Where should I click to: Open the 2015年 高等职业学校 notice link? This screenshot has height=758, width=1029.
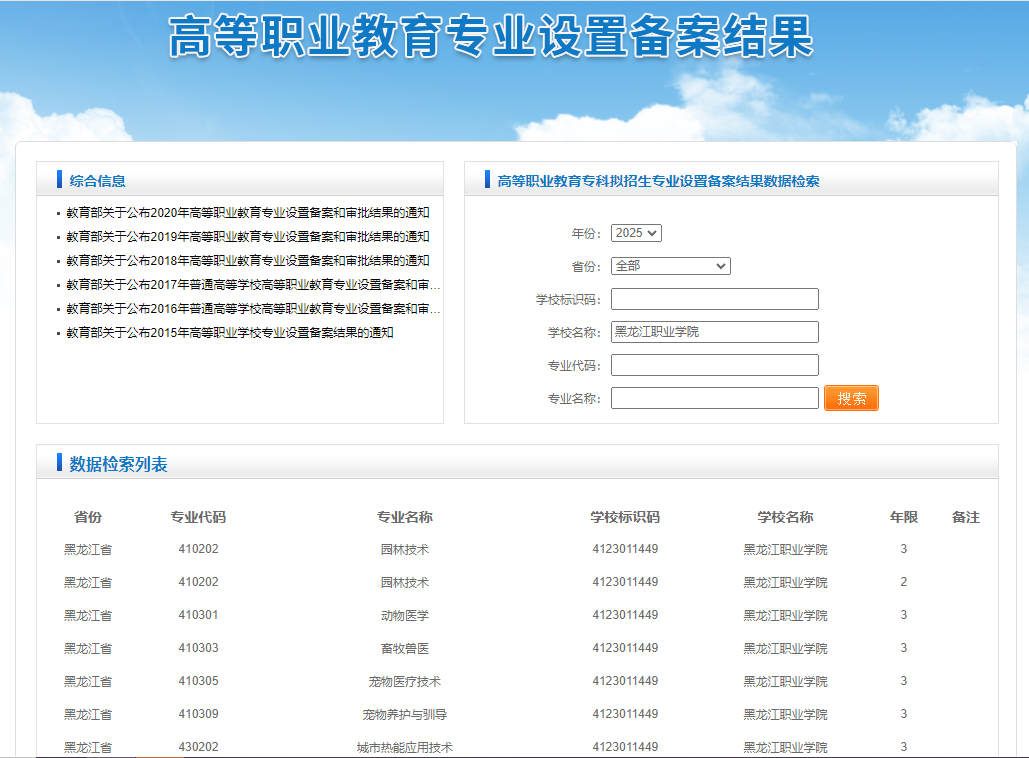click(230, 332)
